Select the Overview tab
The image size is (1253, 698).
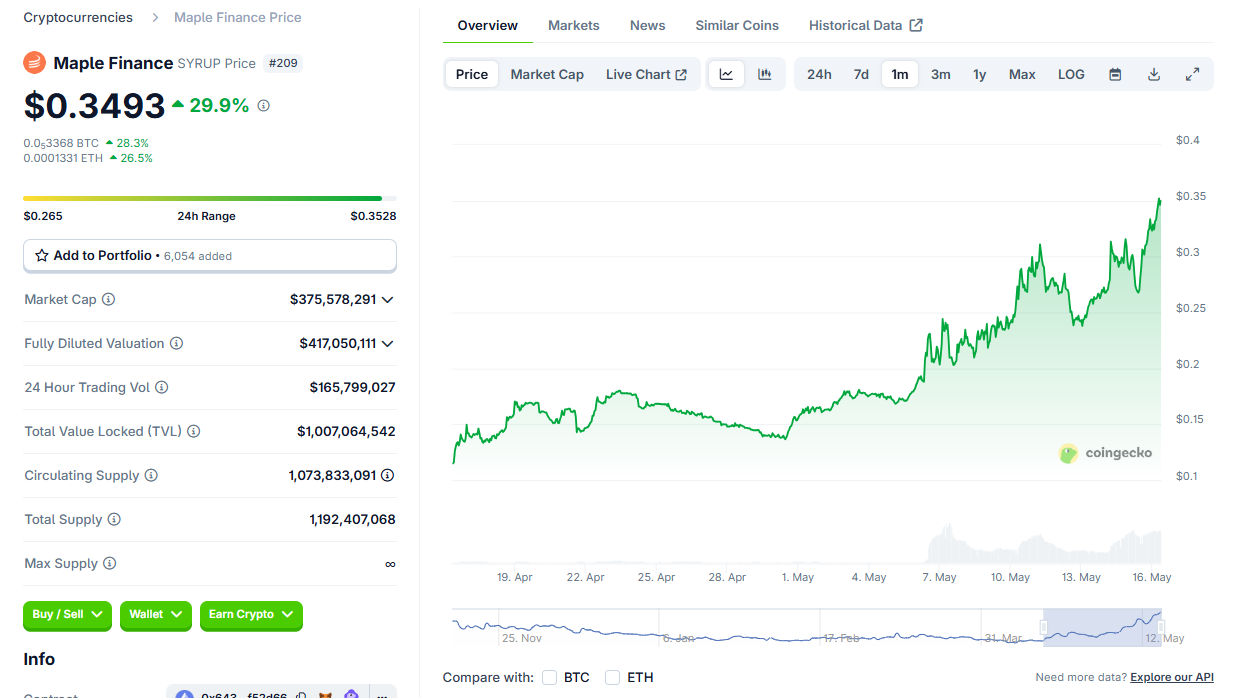pos(488,25)
